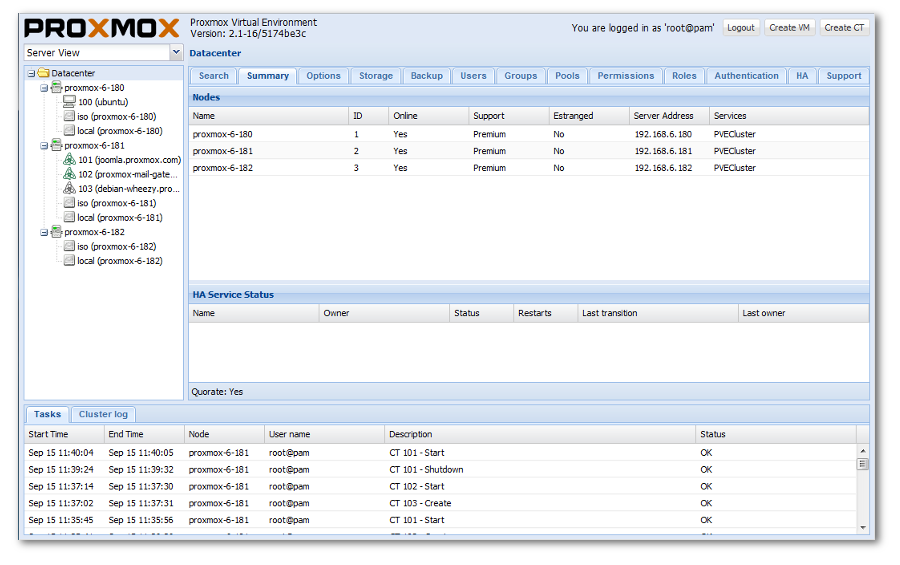Open the Storage tab
The width and height of the screenshot is (900, 565).
[376, 76]
